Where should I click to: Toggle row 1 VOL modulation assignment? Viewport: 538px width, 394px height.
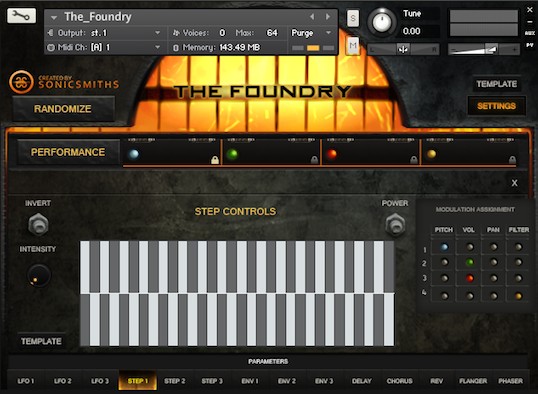pyautogui.click(x=470, y=247)
